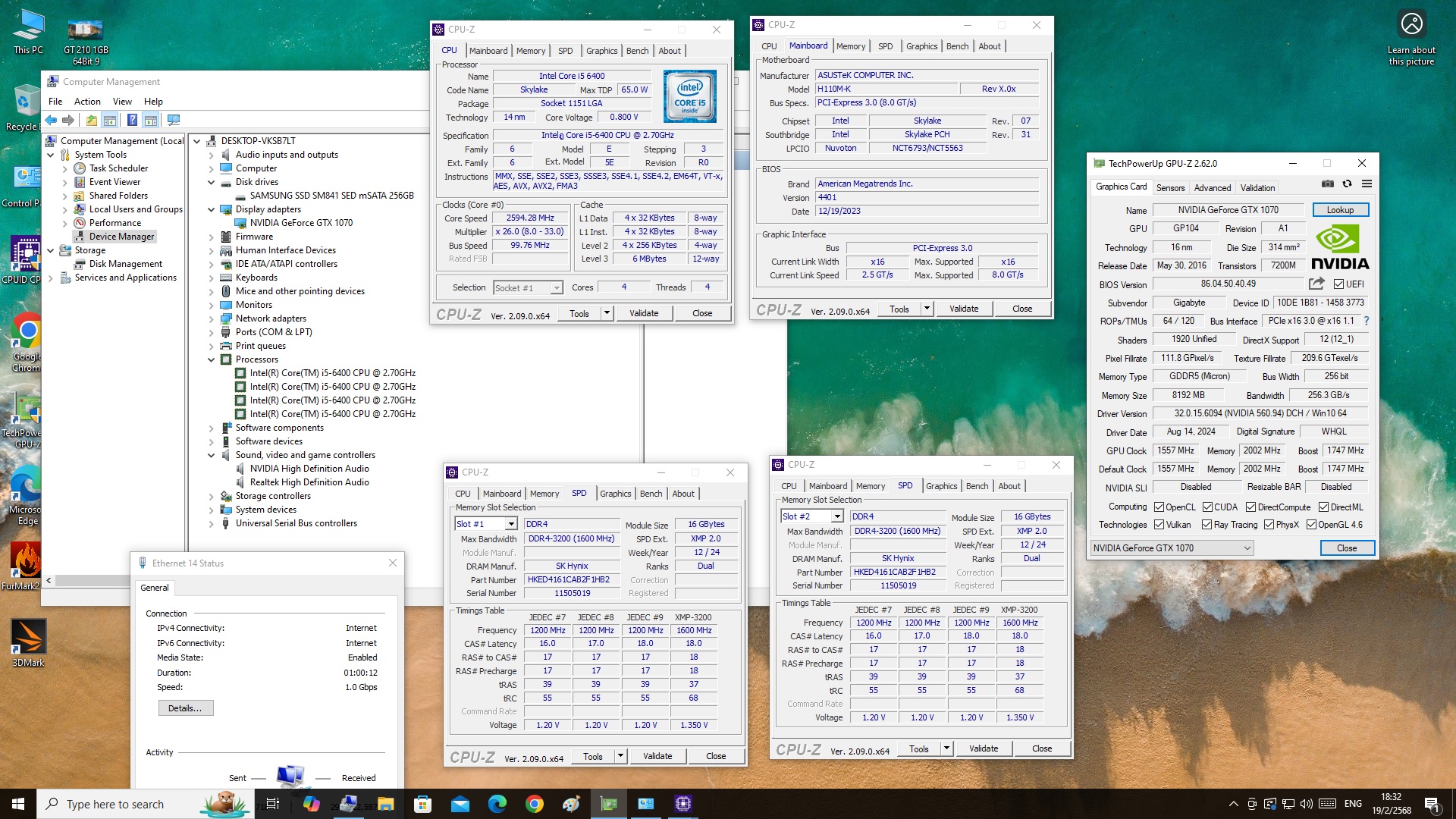
Task: Select NVIDIA GeForce GTX 1070 in Device Manager
Action: (x=301, y=223)
